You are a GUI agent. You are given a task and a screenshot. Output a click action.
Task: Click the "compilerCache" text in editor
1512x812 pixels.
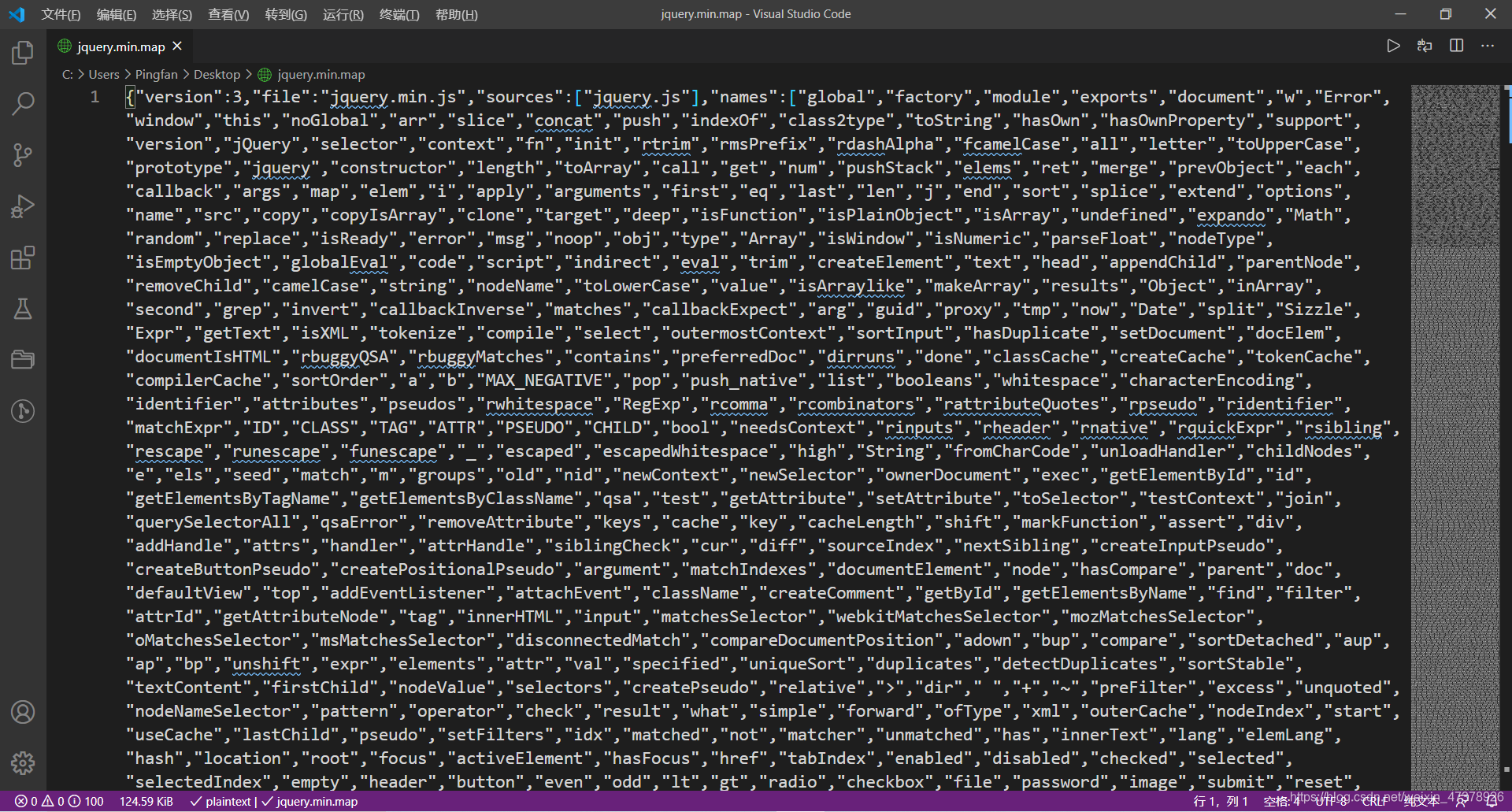pos(198,380)
